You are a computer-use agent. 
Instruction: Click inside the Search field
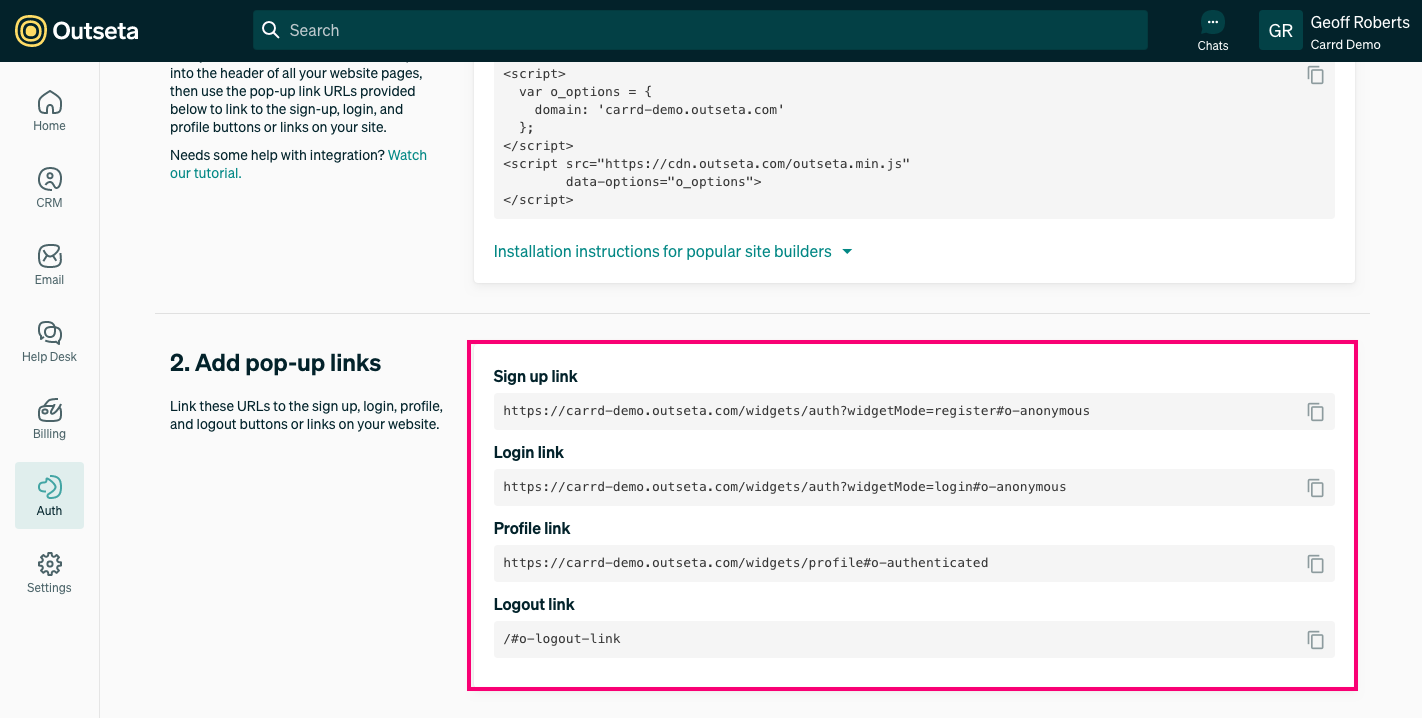coord(700,30)
